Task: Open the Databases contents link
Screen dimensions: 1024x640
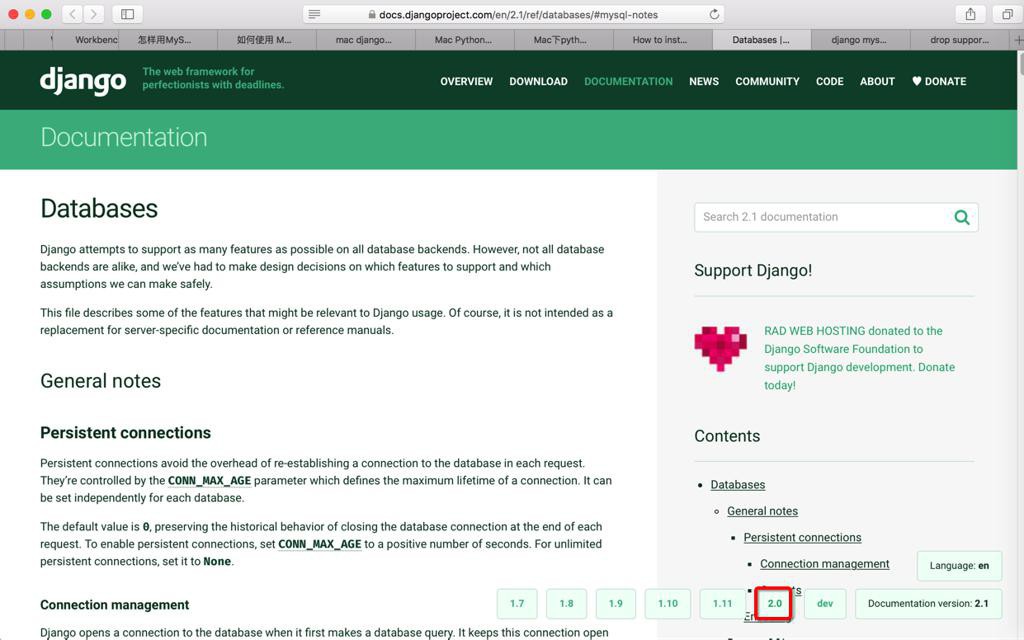Action: tap(737, 485)
